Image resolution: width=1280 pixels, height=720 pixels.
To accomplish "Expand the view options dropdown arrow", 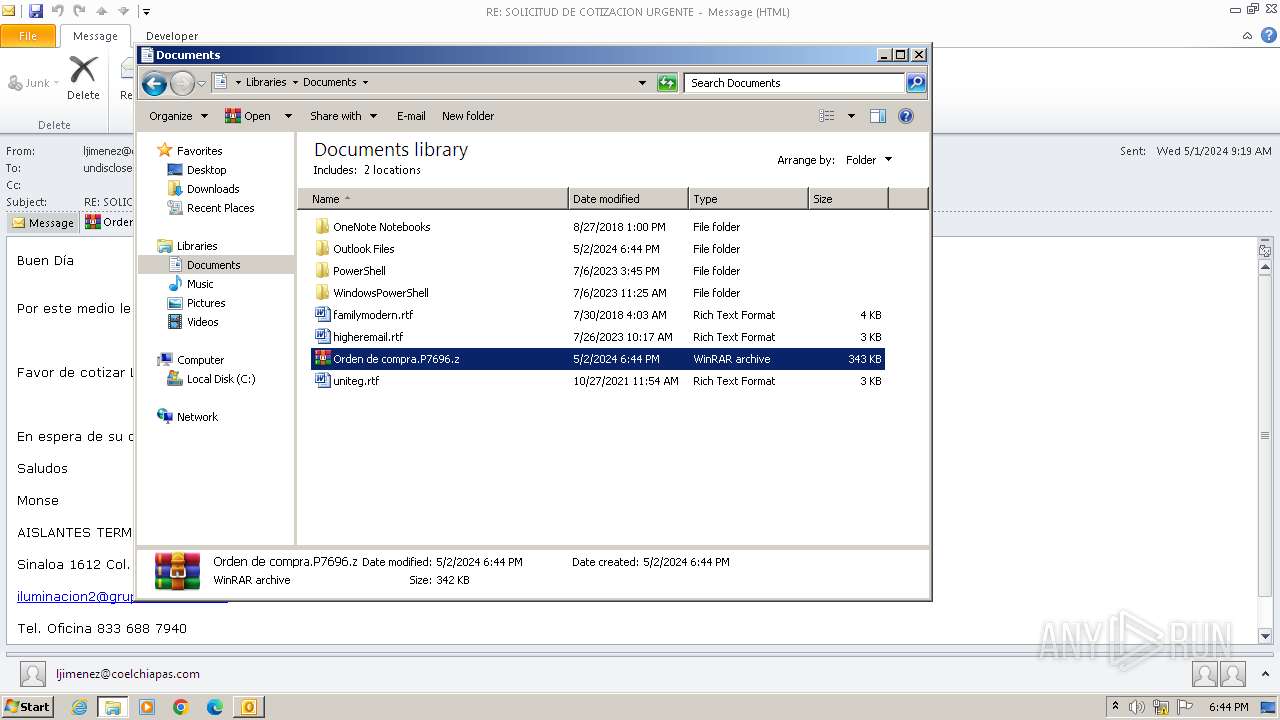I will [x=851, y=116].
